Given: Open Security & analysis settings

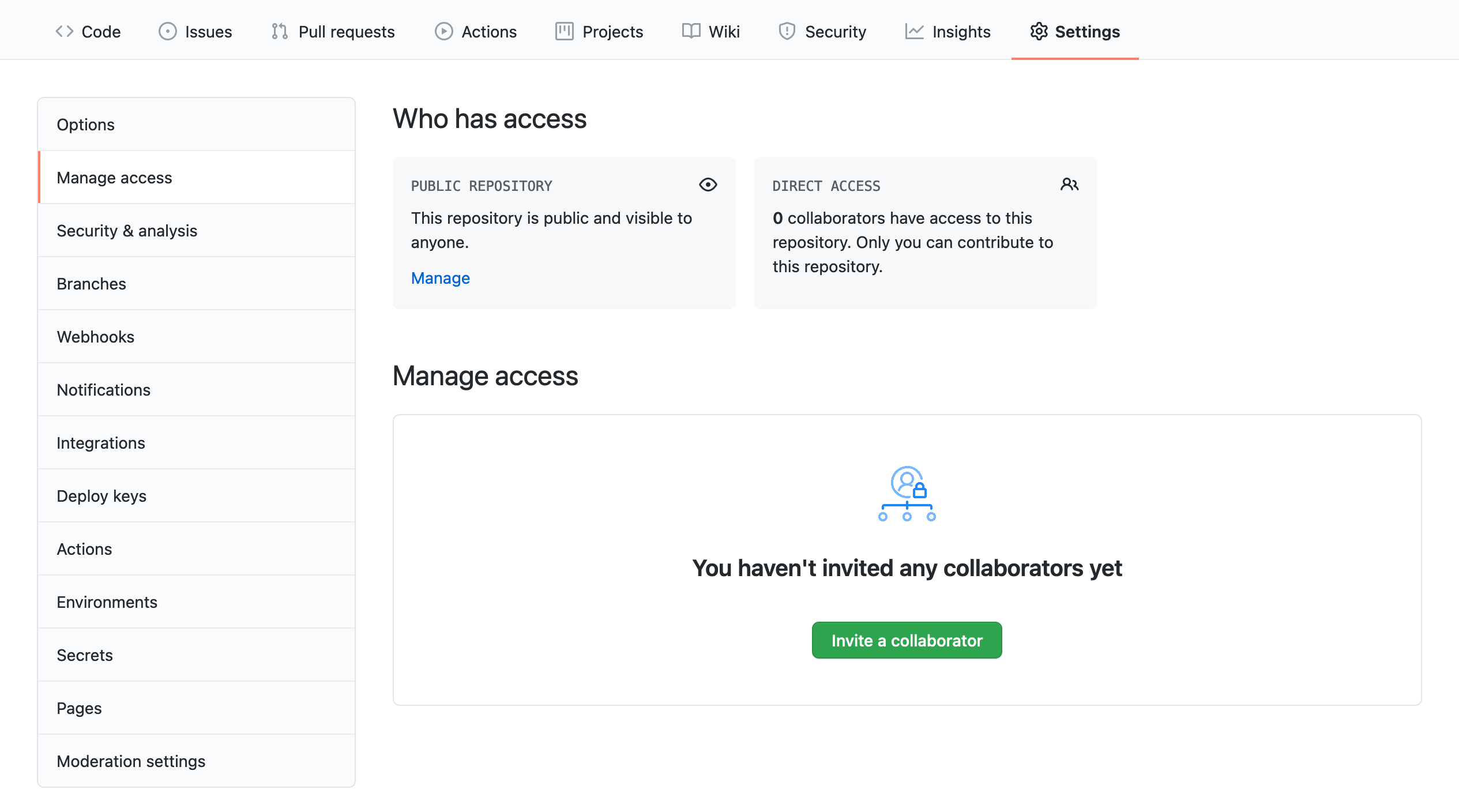Looking at the screenshot, I should point(127,231).
